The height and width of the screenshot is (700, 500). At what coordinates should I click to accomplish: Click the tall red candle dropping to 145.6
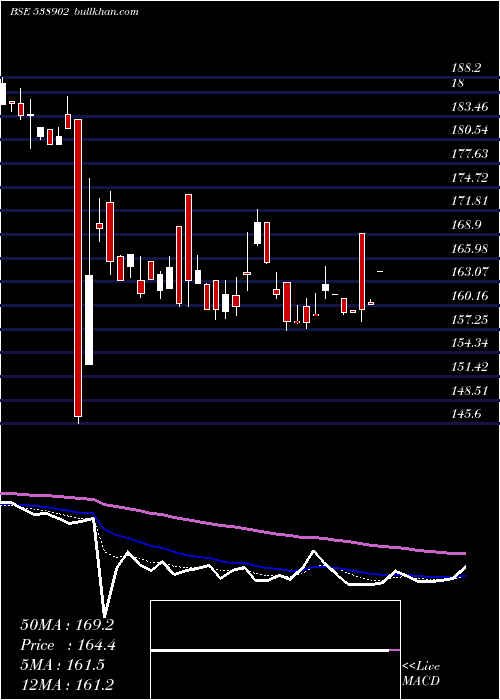click(x=78, y=268)
